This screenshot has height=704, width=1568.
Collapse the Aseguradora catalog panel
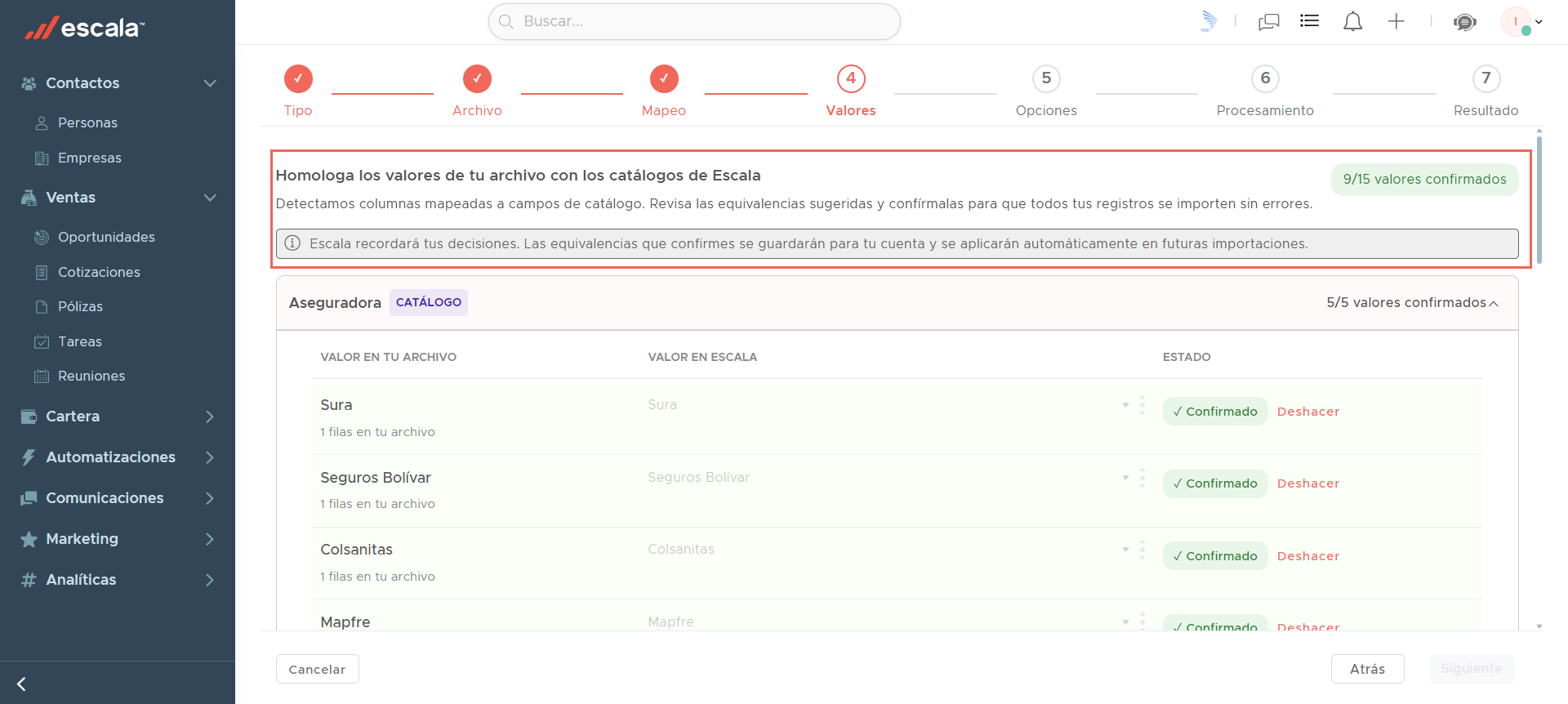tap(1494, 303)
